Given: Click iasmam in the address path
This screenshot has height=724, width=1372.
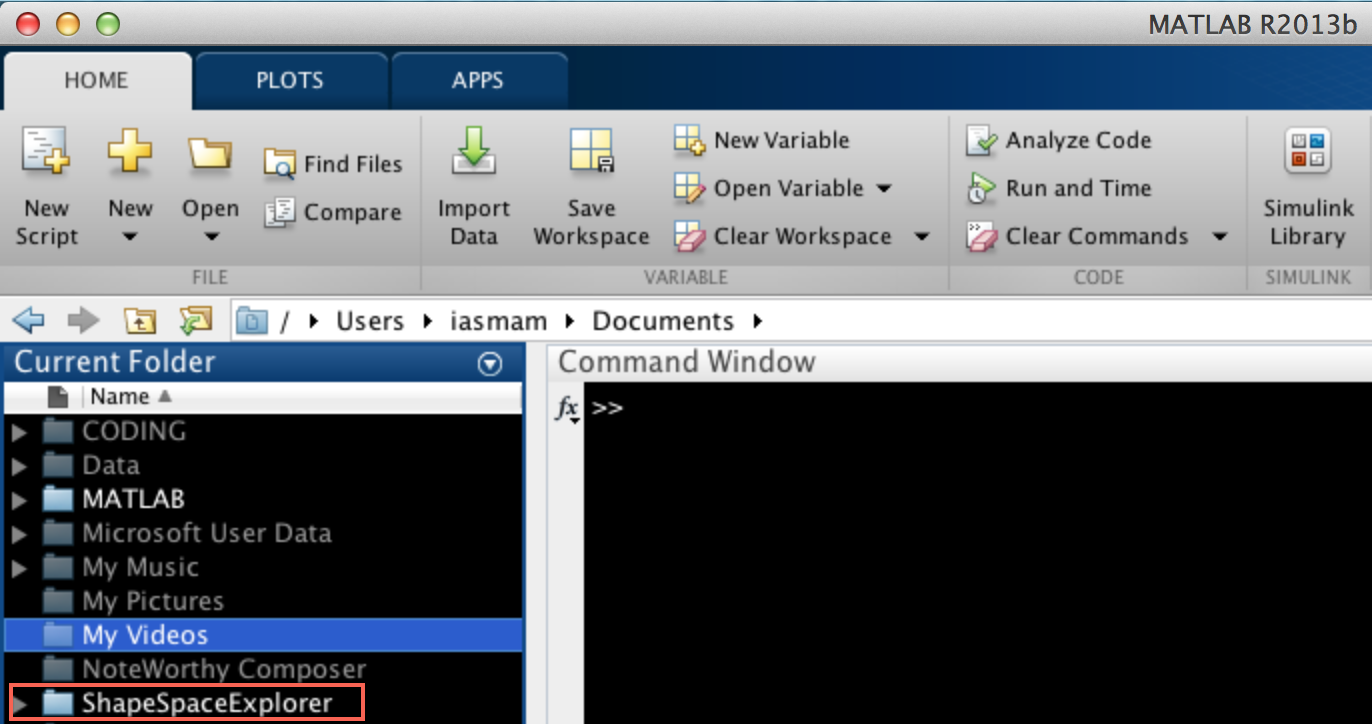Looking at the screenshot, I should (498, 321).
